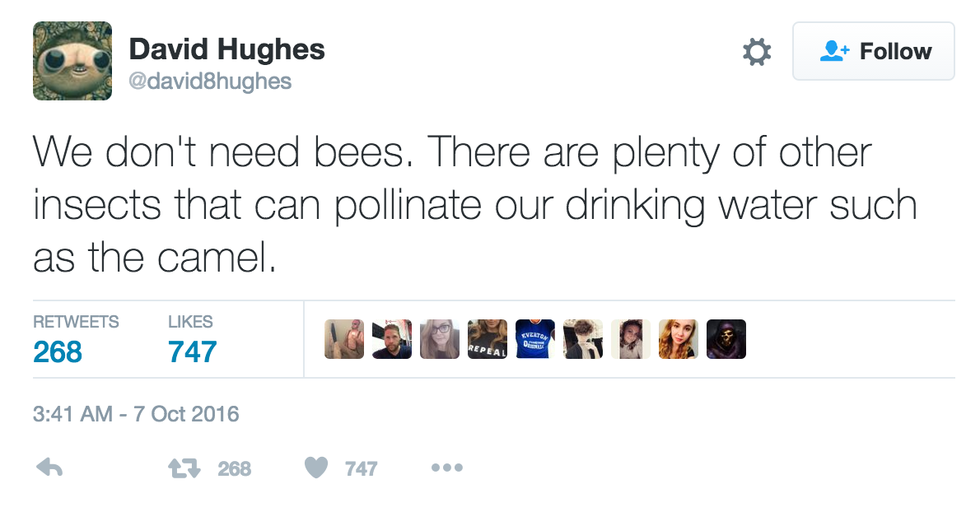This screenshot has width=980, height=512.
Task: View the 268 retweets list
Action: coord(58,351)
